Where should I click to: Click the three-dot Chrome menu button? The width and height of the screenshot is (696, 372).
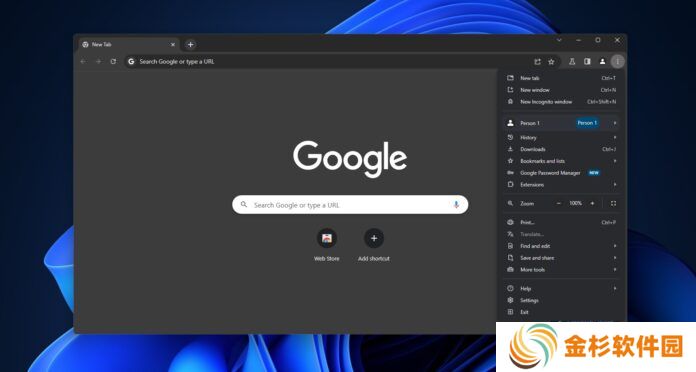617,62
